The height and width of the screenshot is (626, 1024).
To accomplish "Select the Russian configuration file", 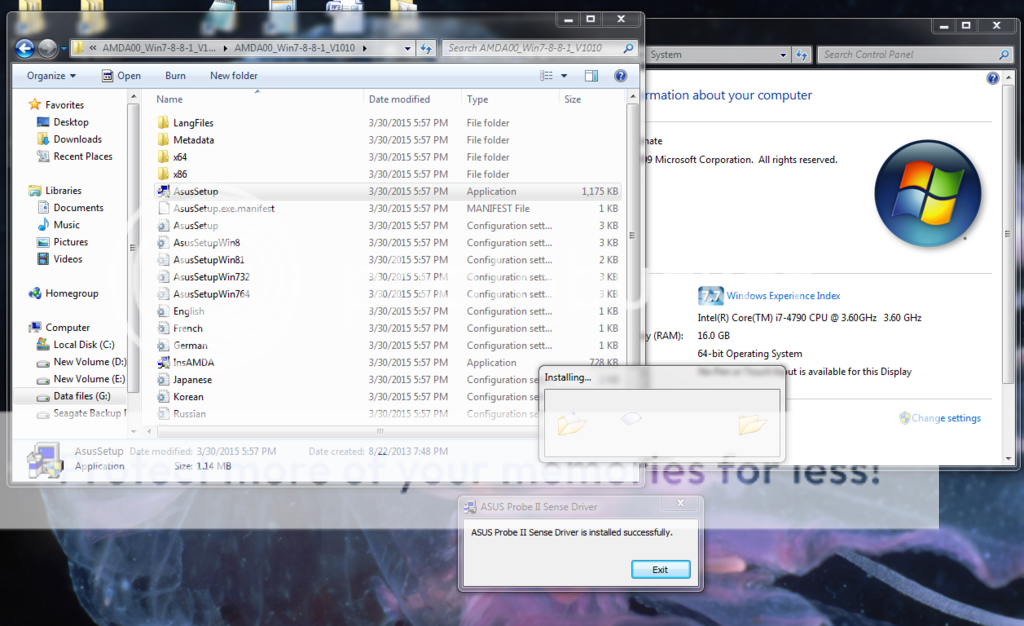I will pos(189,414).
